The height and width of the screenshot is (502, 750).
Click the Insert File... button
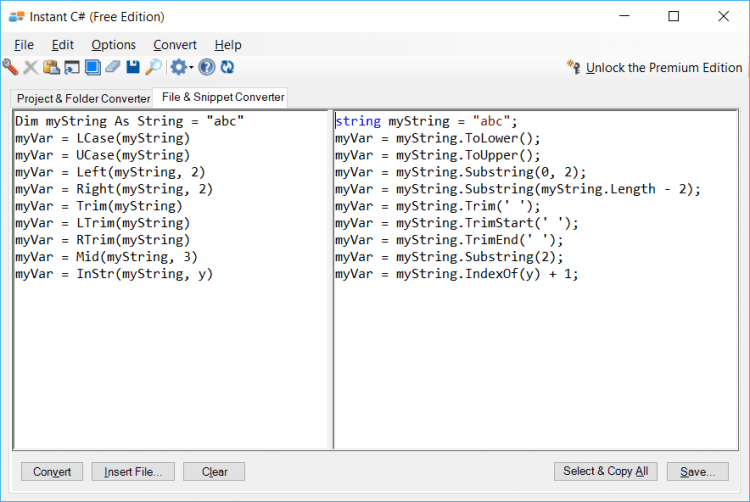pos(133,471)
